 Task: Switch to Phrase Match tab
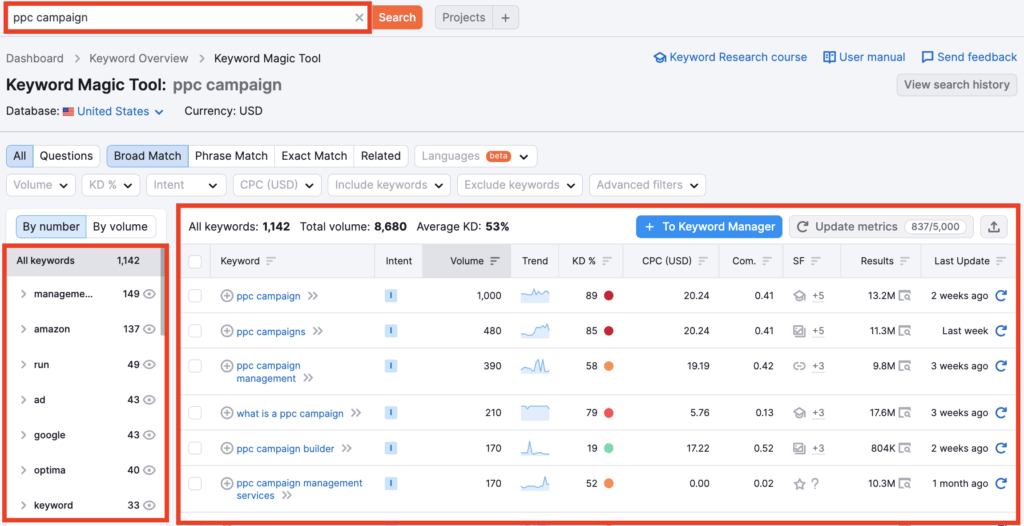point(231,156)
